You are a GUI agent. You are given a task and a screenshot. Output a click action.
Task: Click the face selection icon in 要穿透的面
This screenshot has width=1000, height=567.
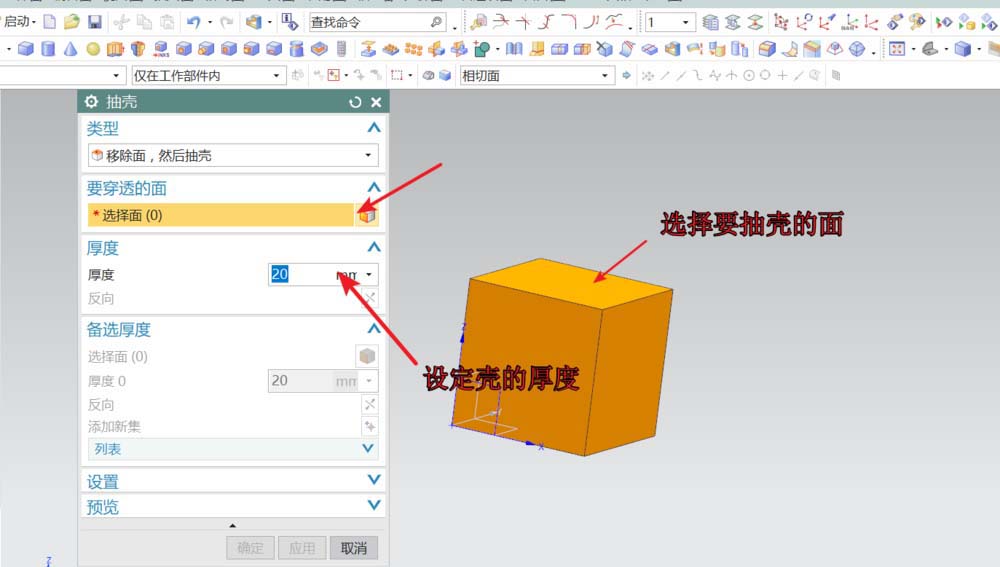tap(367, 215)
